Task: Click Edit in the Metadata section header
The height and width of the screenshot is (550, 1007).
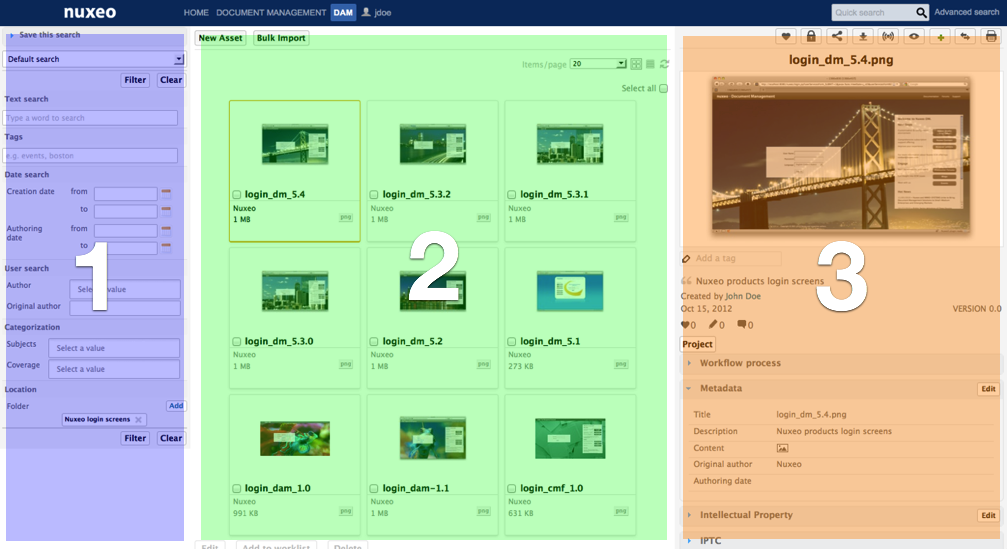Action: point(988,389)
